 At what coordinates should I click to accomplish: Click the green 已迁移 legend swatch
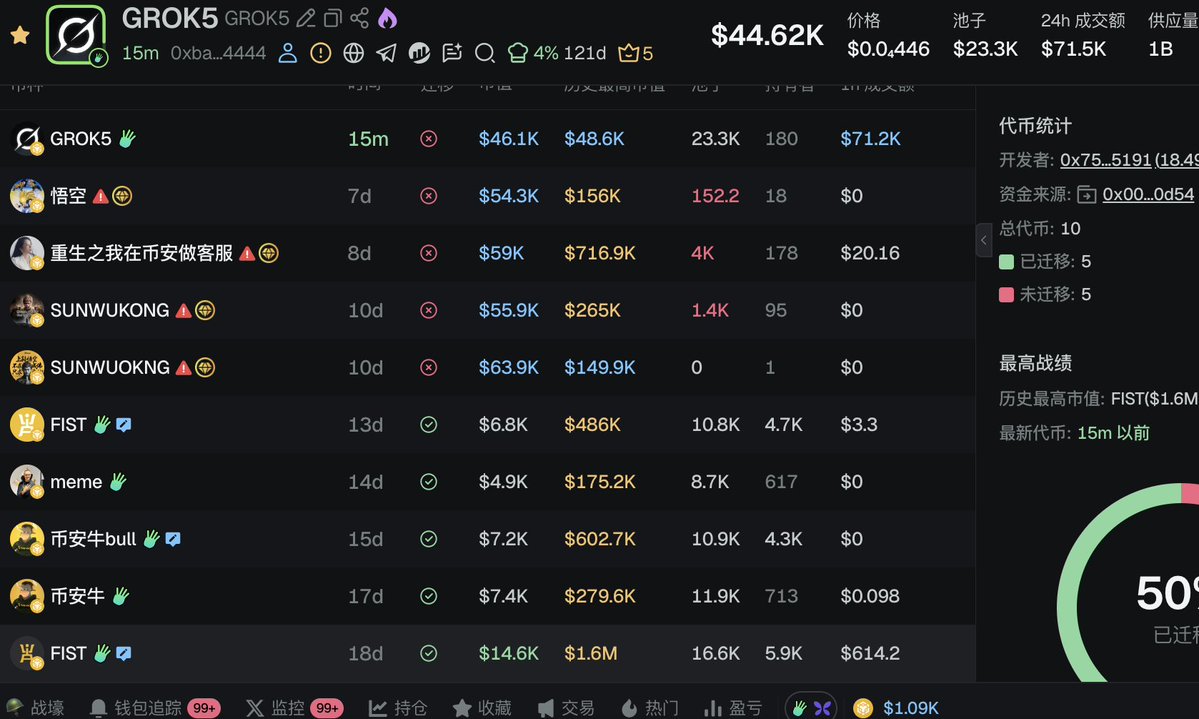(x=1006, y=262)
